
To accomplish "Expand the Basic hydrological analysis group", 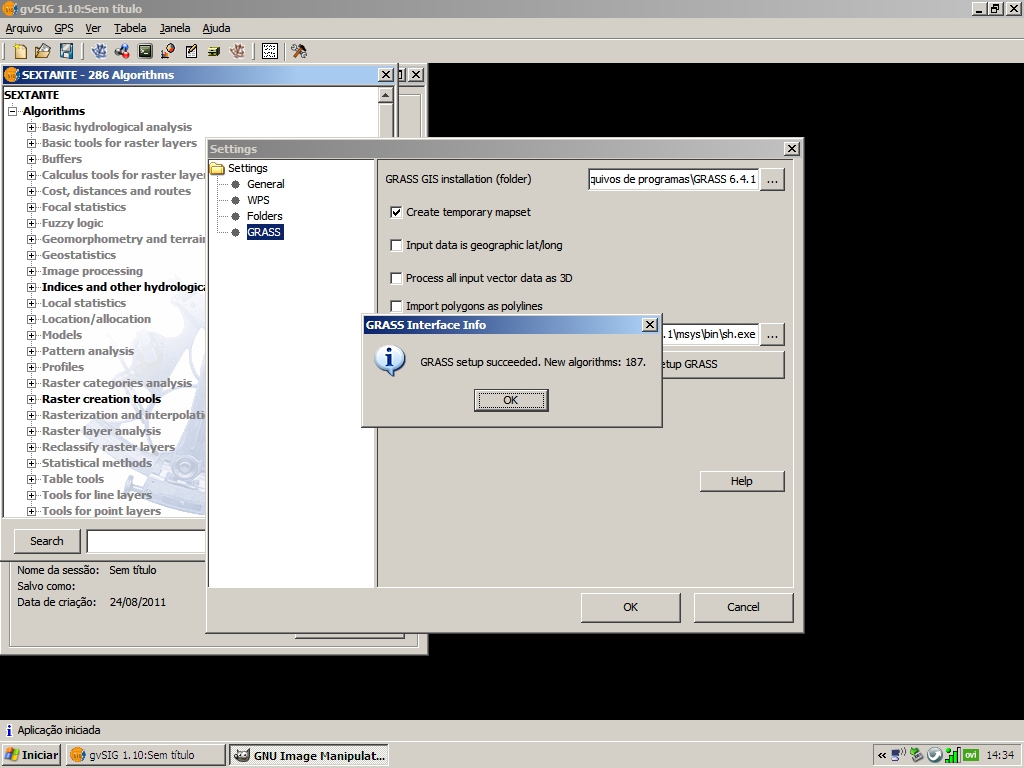I will click(32, 127).
